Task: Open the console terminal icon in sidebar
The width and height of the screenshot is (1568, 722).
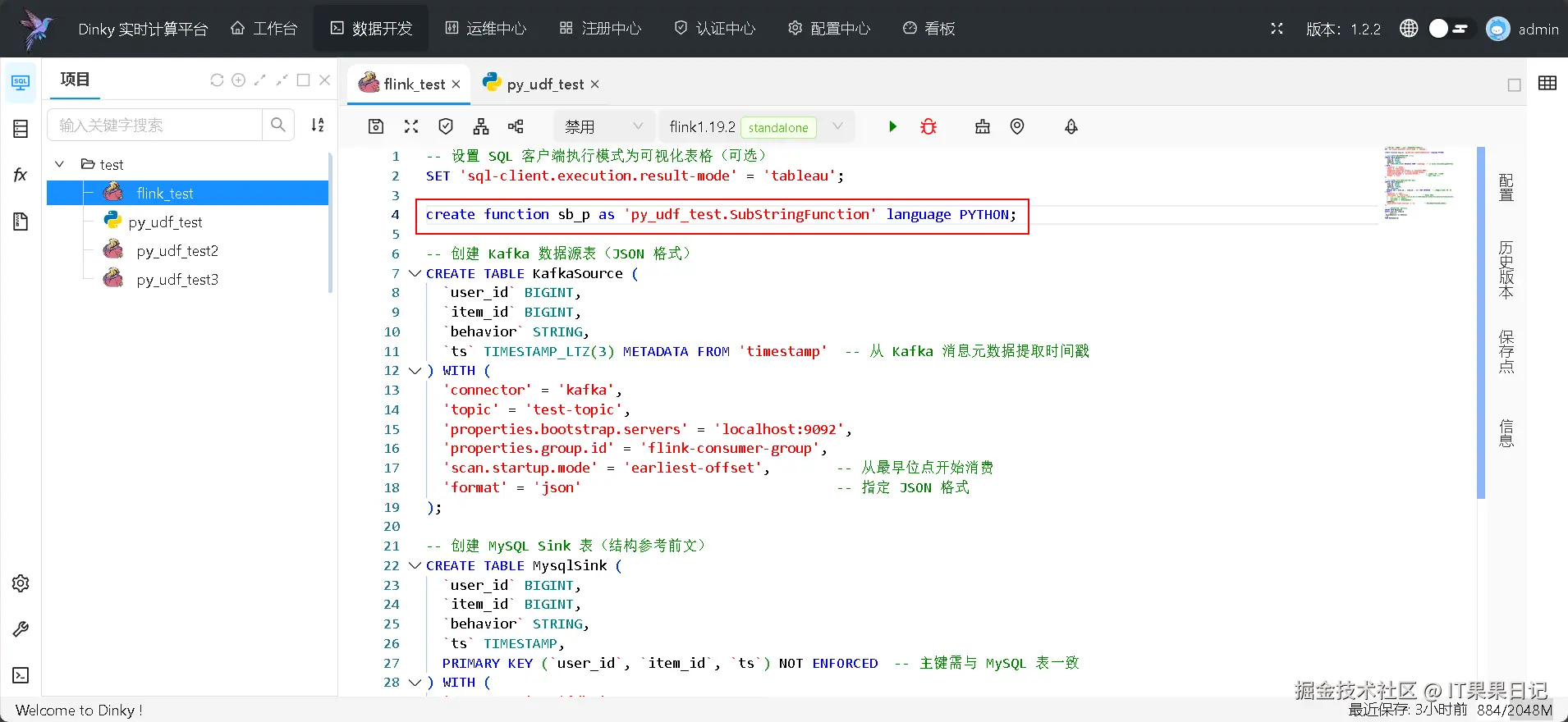Action: pos(21,675)
